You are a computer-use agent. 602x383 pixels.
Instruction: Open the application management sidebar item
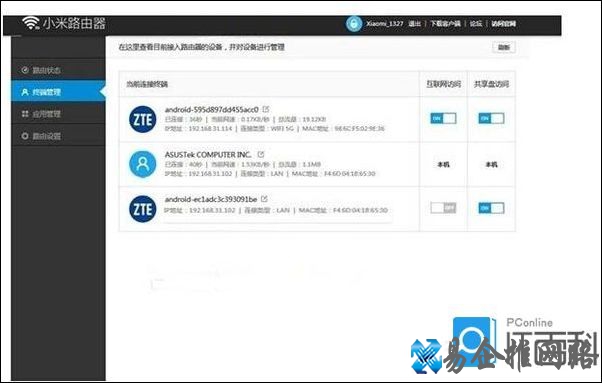coord(58,114)
